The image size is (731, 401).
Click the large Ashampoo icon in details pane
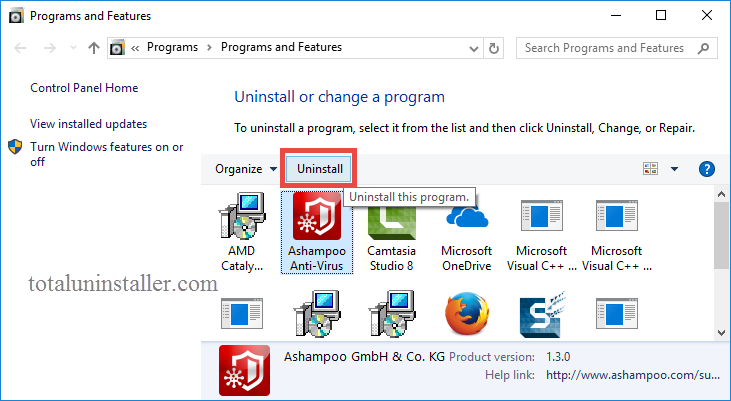pyautogui.click(x=244, y=370)
